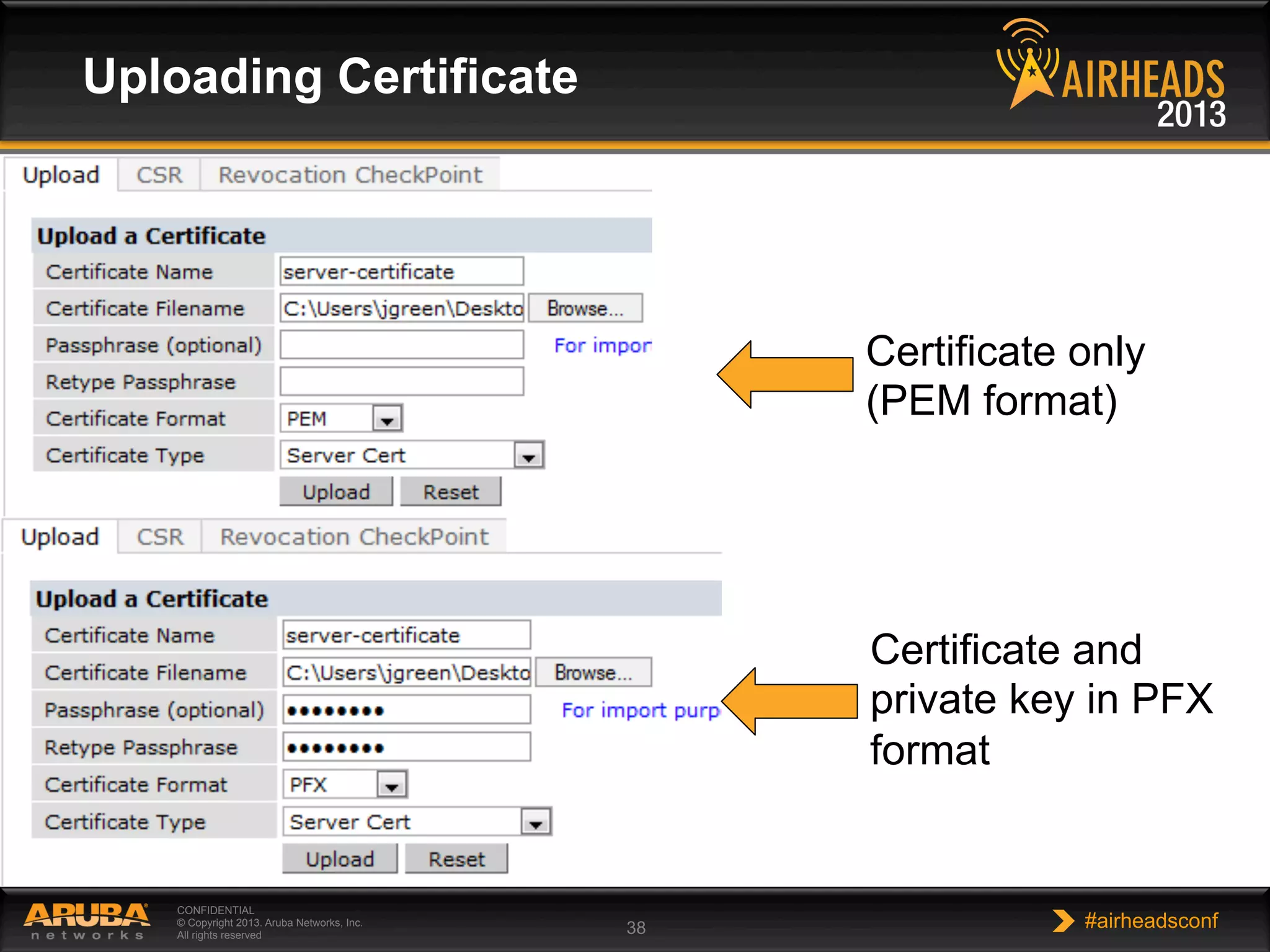Click masked Retype Passphrase field in the PFX form
1270x952 pixels.
[407, 747]
